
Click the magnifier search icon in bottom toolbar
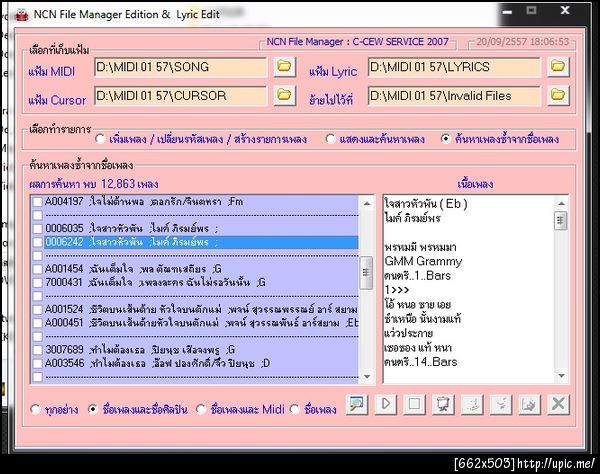point(357,404)
